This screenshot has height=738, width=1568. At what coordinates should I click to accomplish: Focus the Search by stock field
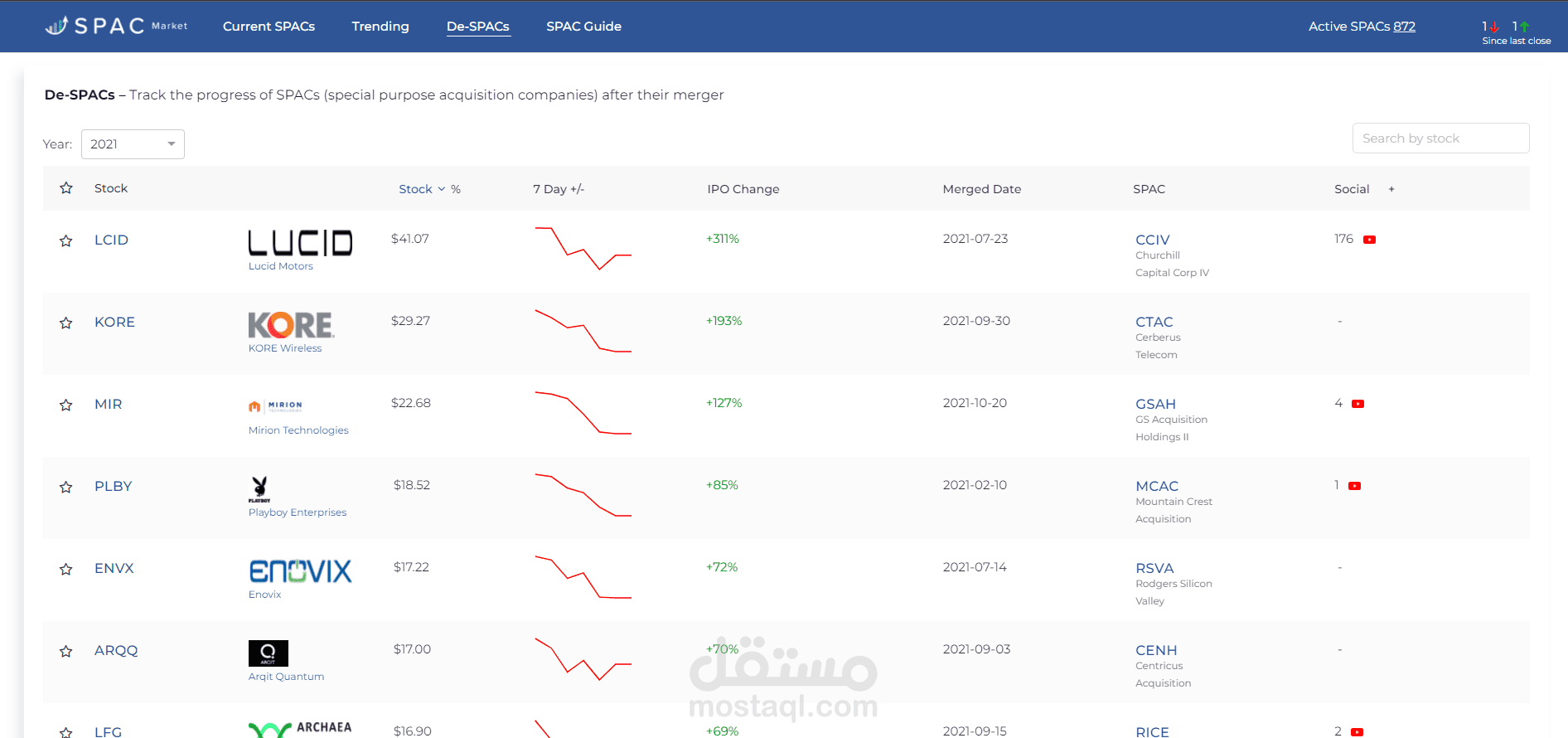(x=1440, y=138)
